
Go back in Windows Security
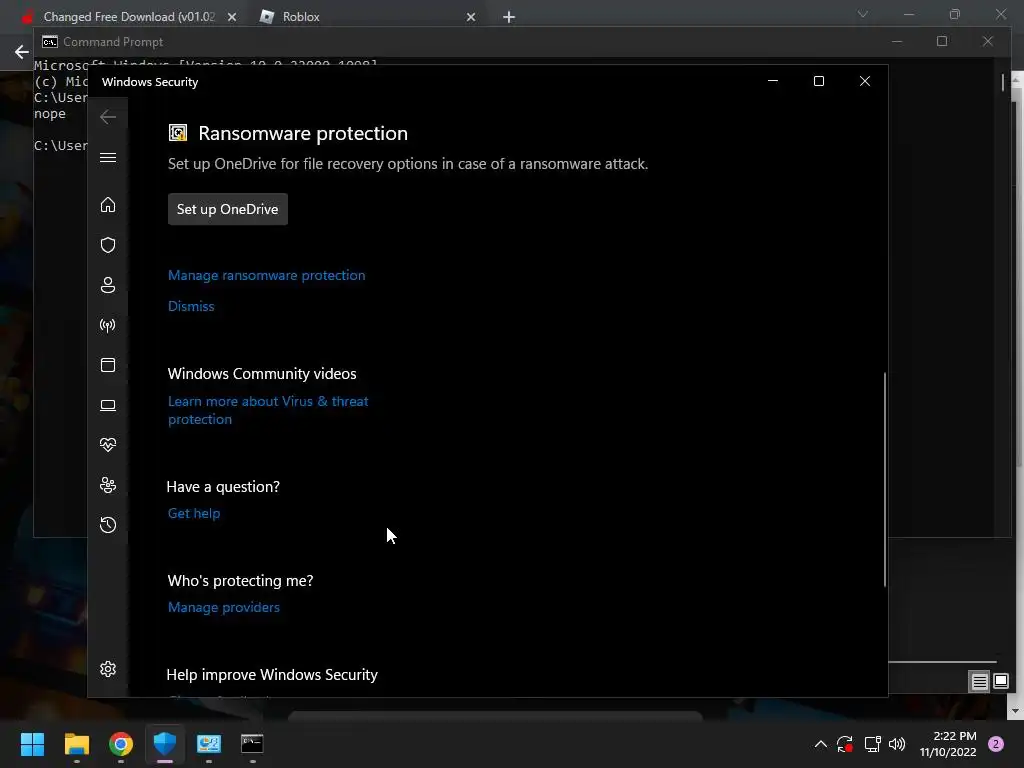pos(108,117)
